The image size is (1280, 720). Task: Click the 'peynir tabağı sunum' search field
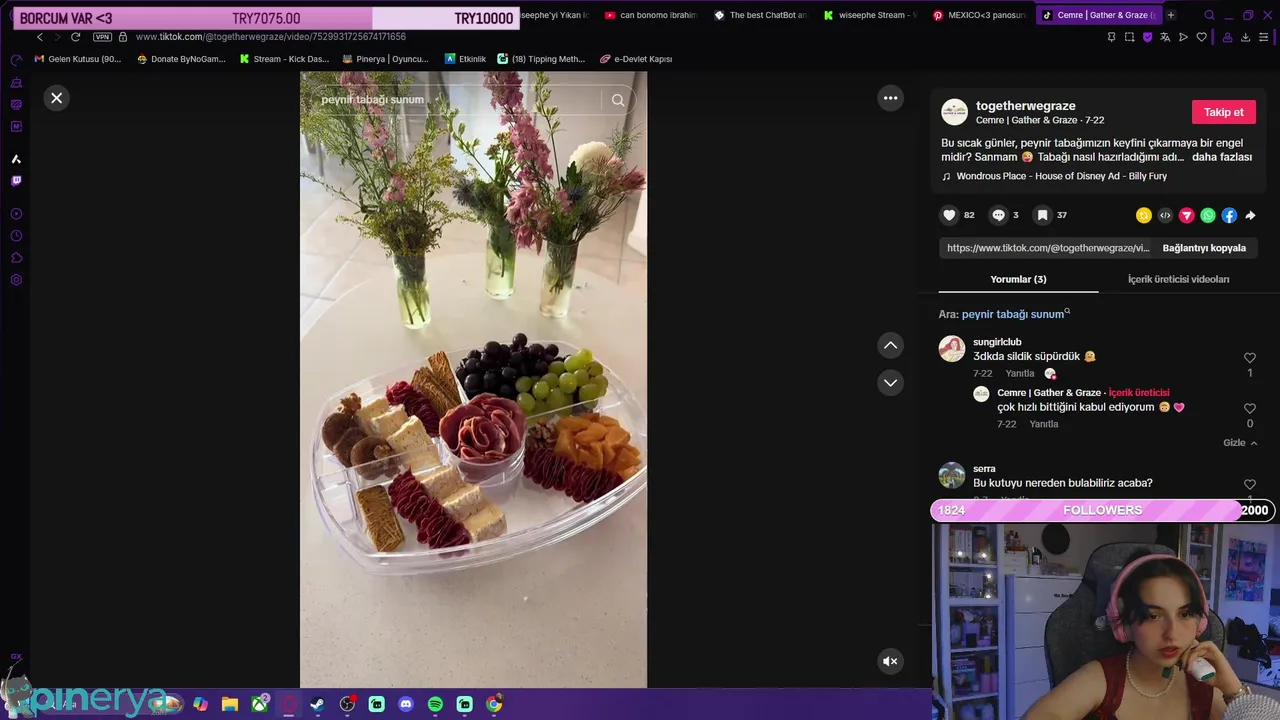pyautogui.click(x=455, y=100)
